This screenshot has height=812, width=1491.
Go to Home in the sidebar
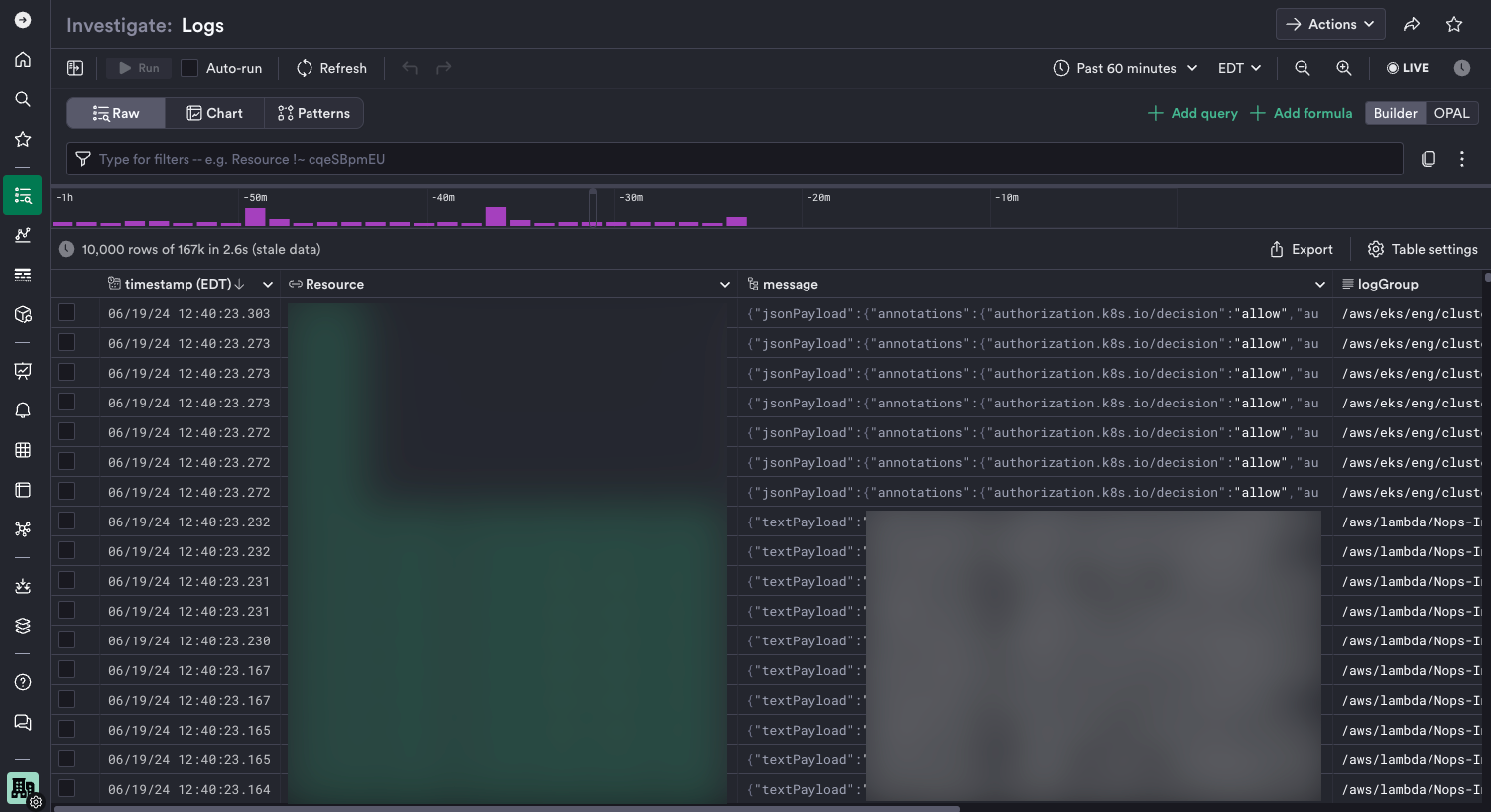pyautogui.click(x=23, y=59)
